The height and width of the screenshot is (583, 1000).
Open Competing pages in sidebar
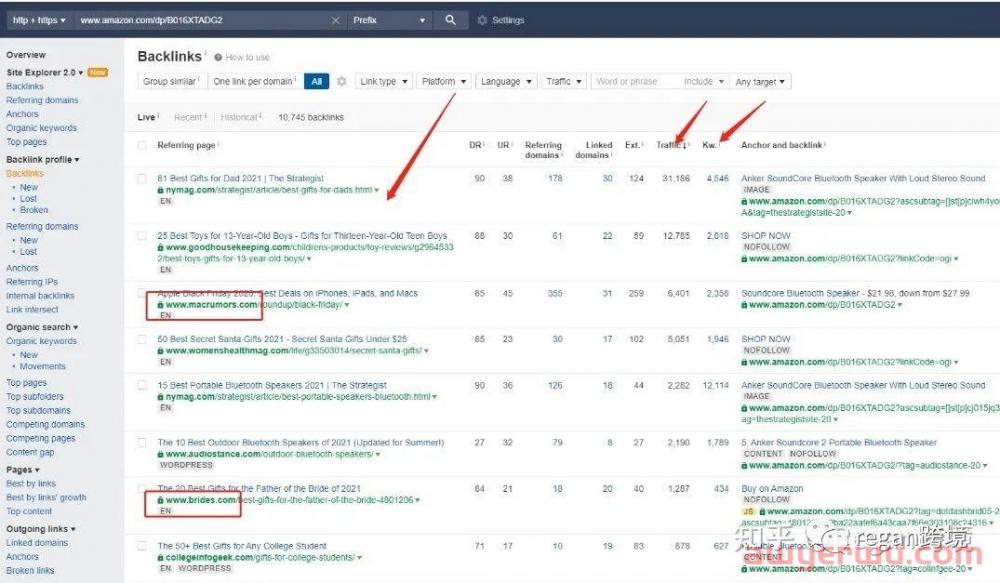tap(41, 438)
